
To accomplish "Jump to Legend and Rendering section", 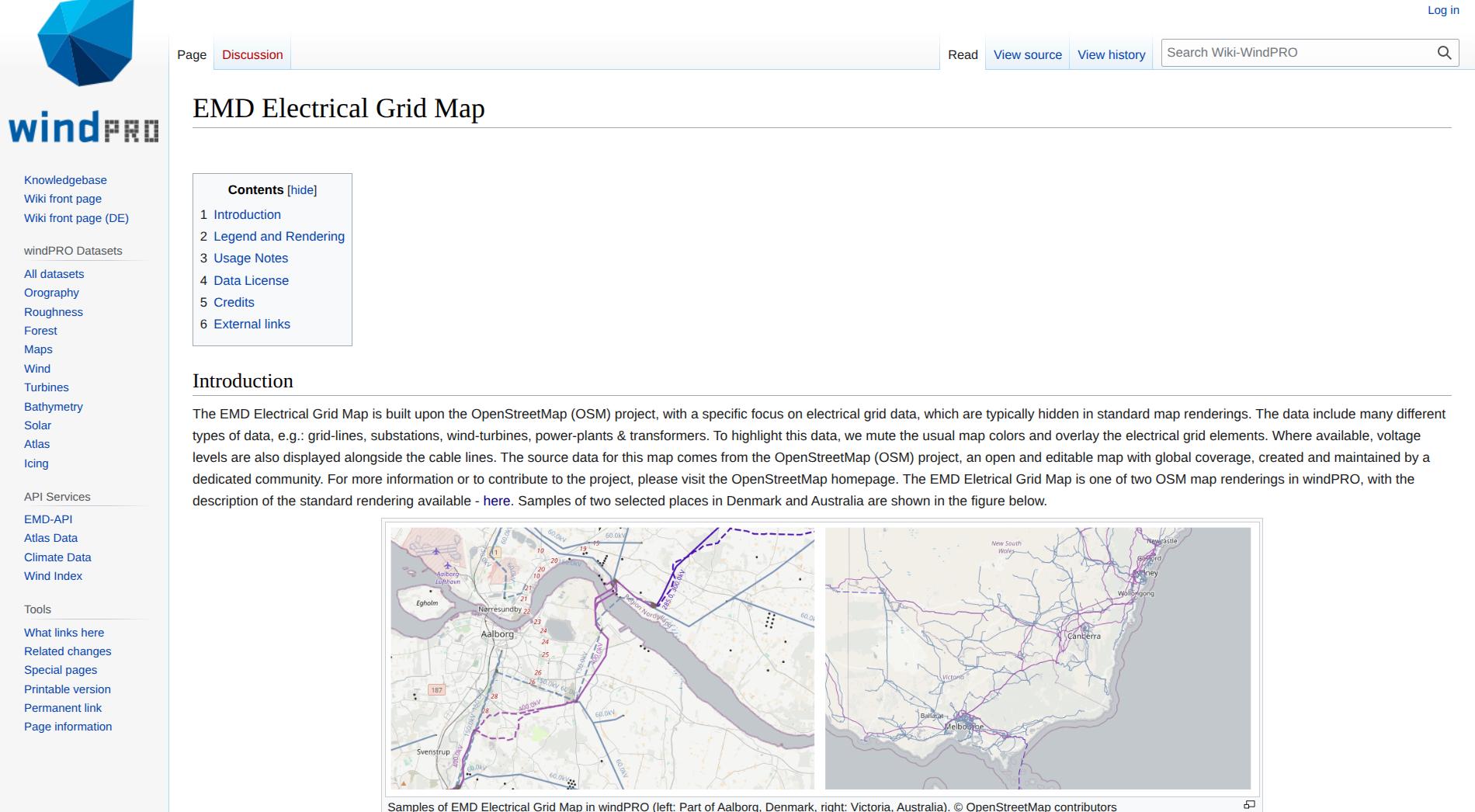I will click(x=279, y=237).
